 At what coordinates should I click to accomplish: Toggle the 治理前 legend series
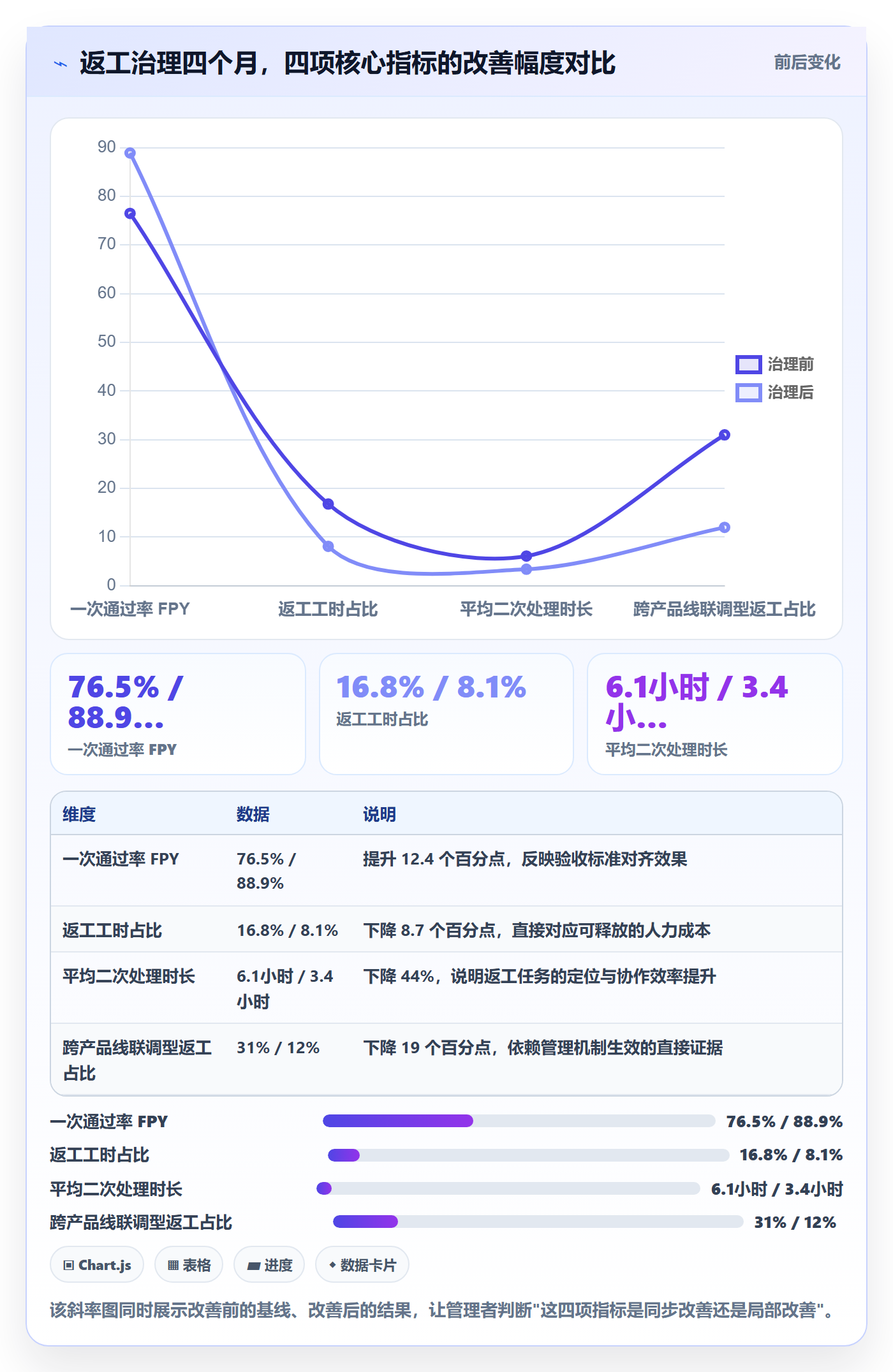774,364
